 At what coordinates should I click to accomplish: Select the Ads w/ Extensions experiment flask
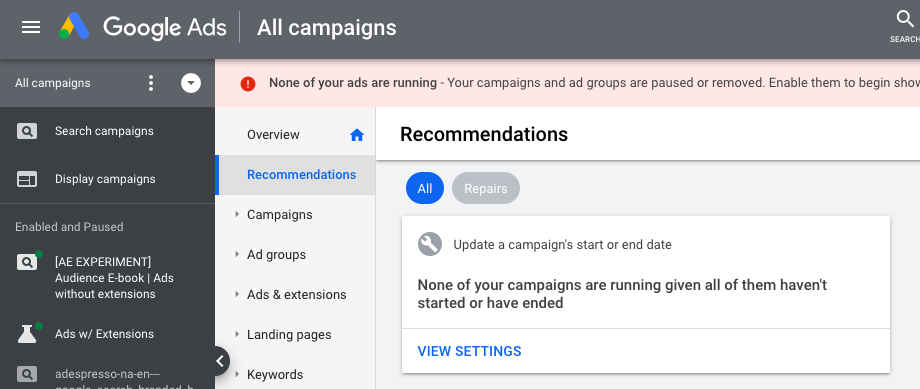(x=26, y=334)
